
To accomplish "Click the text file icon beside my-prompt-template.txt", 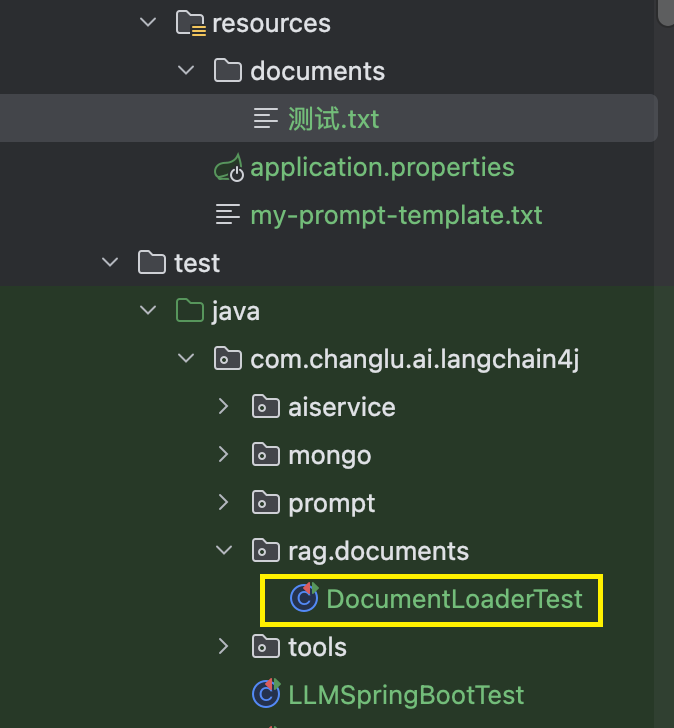I will click(228, 214).
